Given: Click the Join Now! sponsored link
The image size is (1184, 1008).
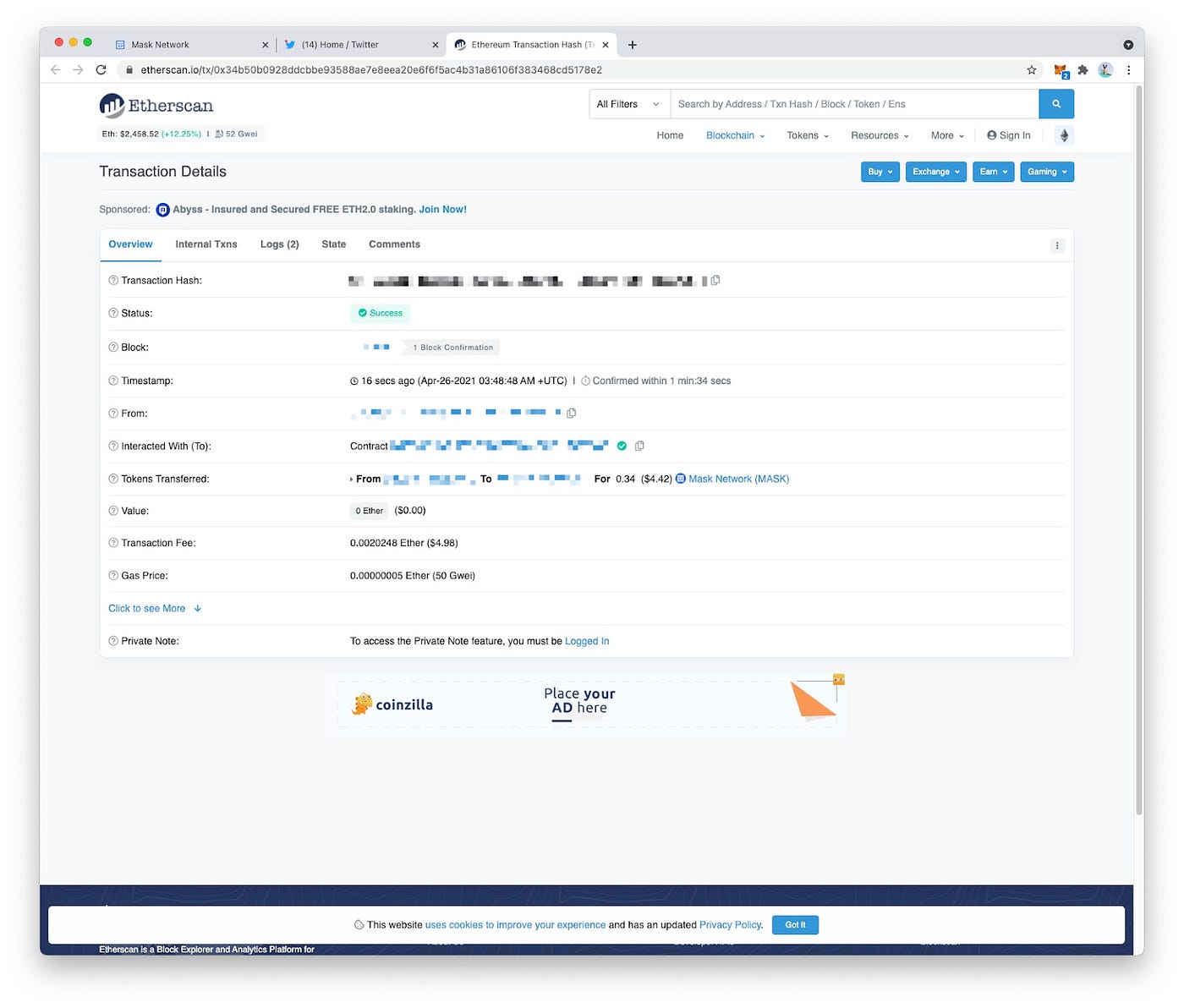Looking at the screenshot, I should point(443,209).
